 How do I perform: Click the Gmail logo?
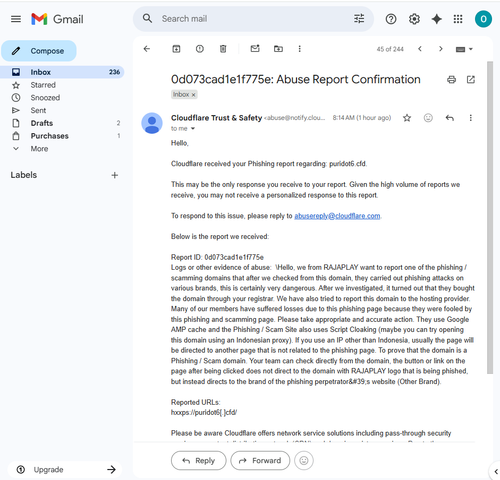[57, 19]
